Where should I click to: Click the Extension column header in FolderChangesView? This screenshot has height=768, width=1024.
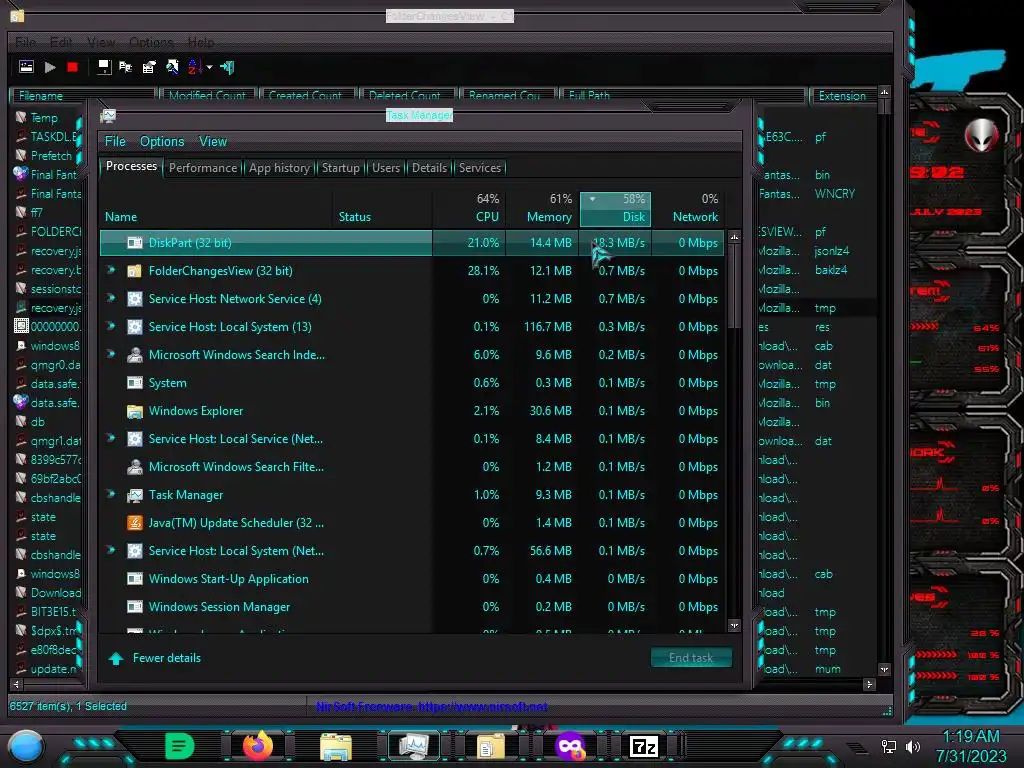842,96
